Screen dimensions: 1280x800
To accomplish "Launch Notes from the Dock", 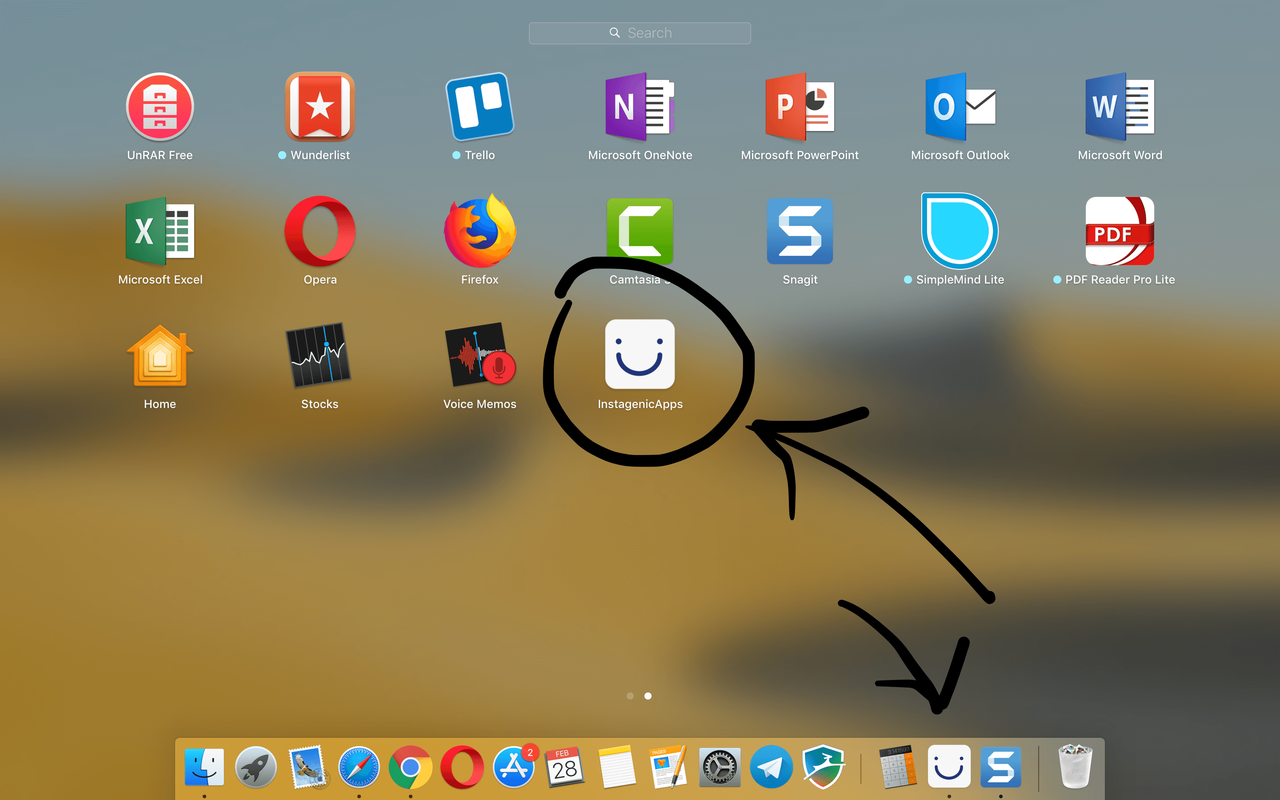I will click(x=617, y=767).
